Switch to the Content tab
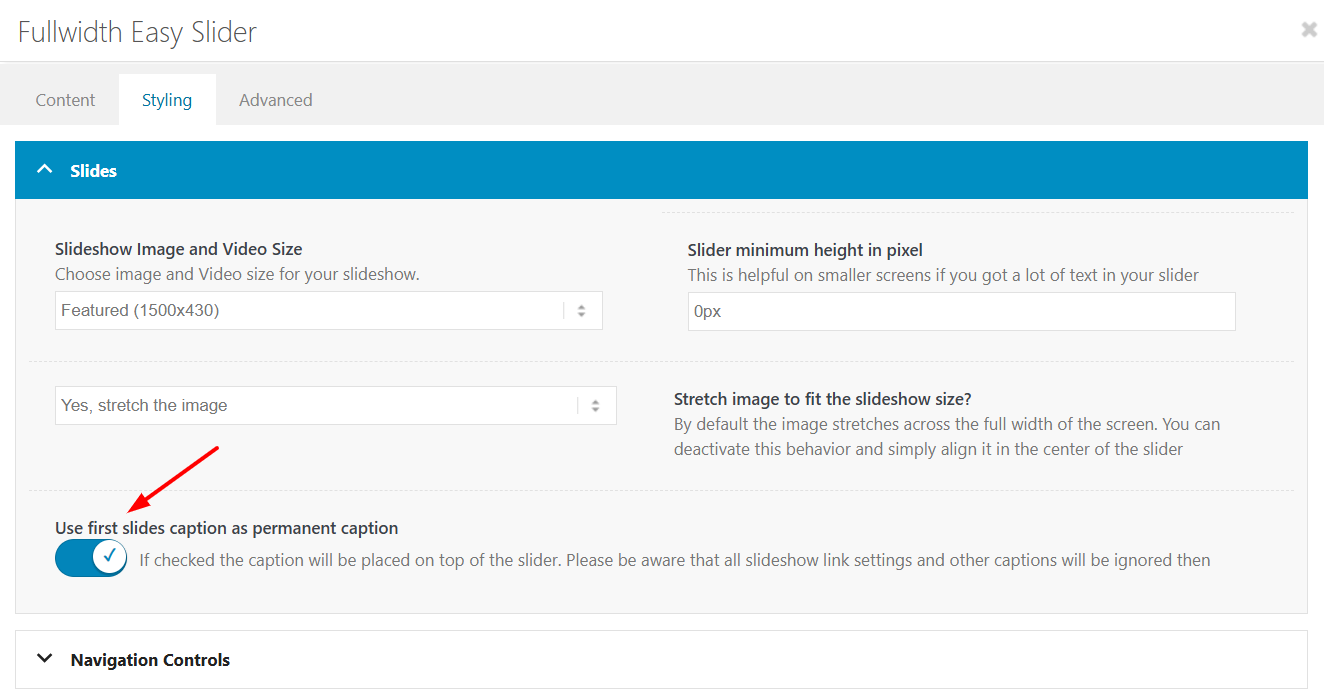1324x699 pixels. pyautogui.click(x=65, y=100)
